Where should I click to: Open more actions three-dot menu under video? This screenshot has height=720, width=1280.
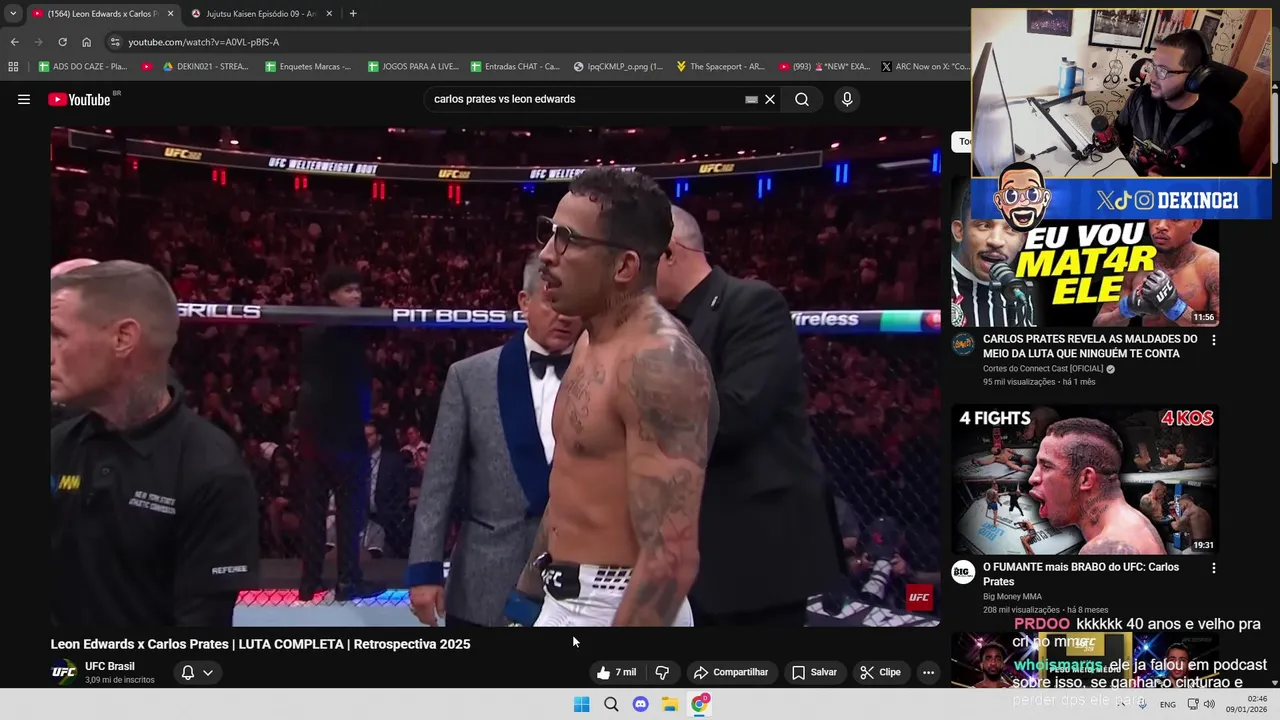point(928,672)
